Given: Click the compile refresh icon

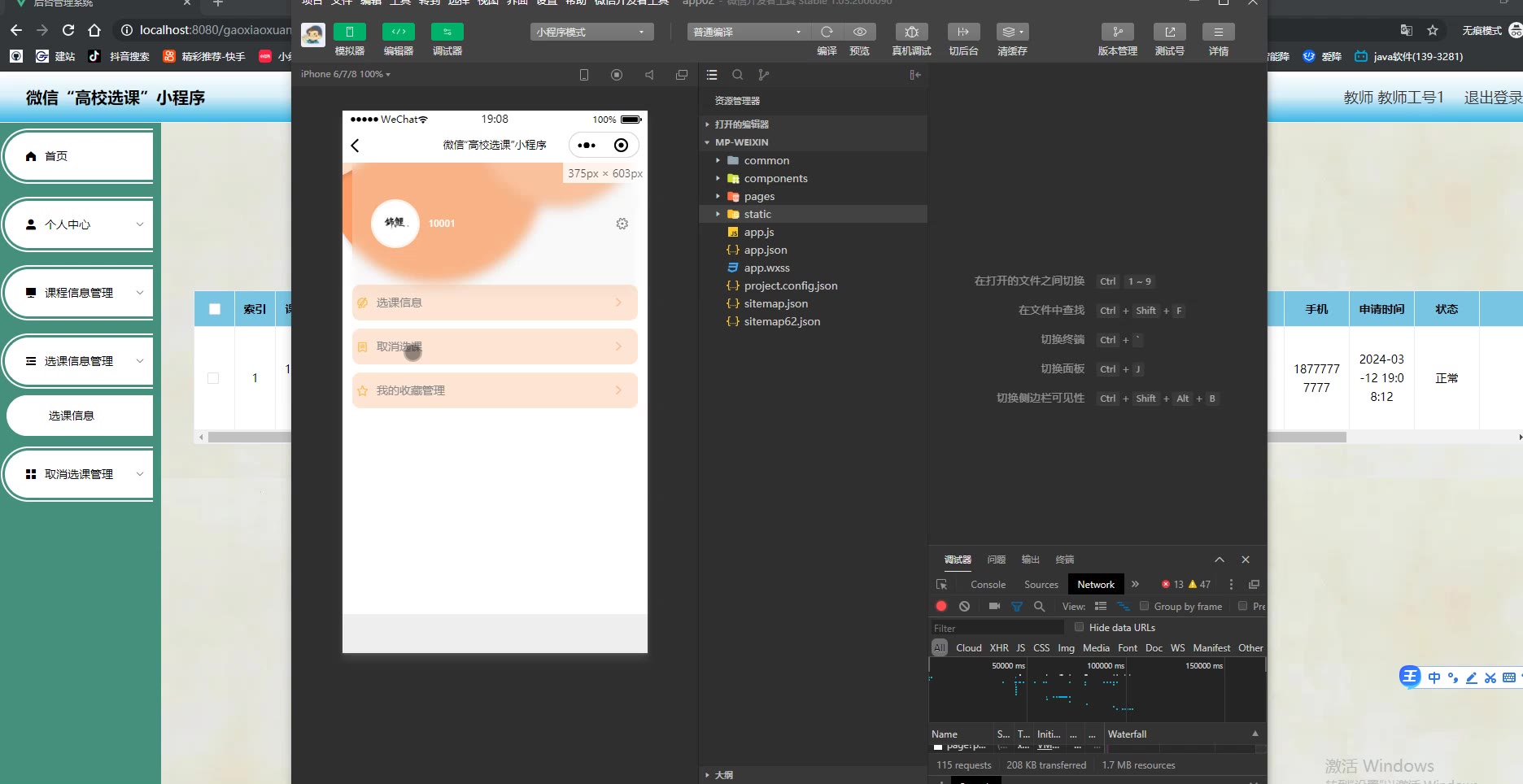Looking at the screenshot, I should coord(827,33).
